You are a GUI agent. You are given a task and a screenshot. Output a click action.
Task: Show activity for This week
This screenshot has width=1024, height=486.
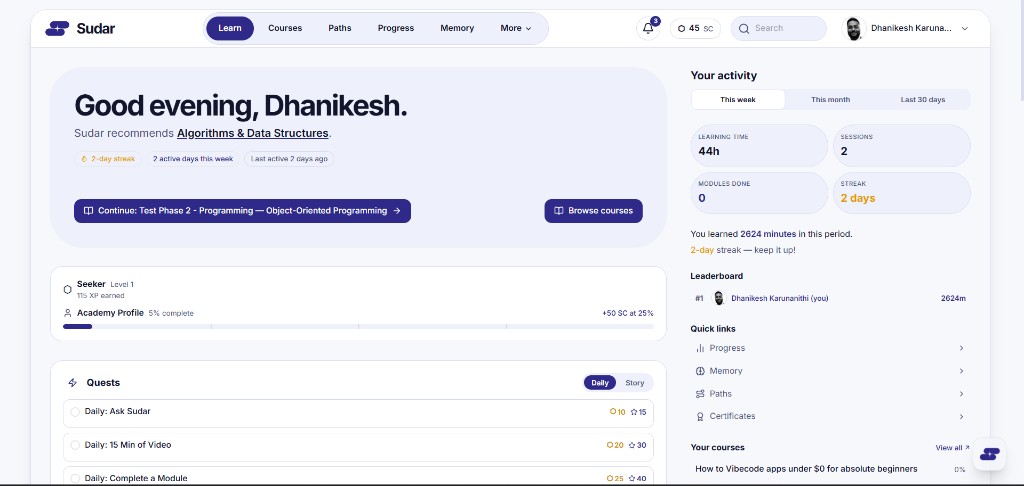tap(738, 99)
